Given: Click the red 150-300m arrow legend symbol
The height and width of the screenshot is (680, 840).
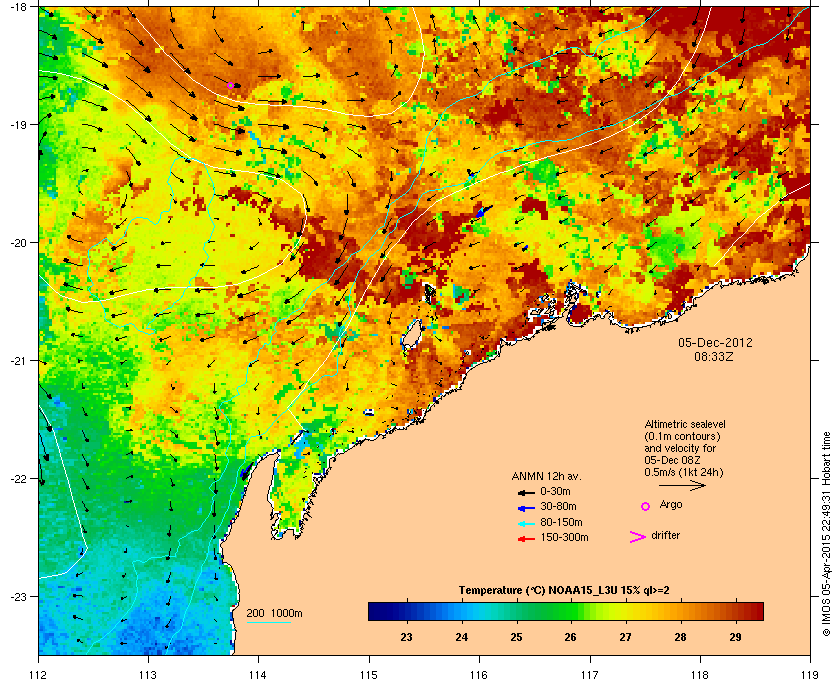Looking at the screenshot, I should click(526, 539).
